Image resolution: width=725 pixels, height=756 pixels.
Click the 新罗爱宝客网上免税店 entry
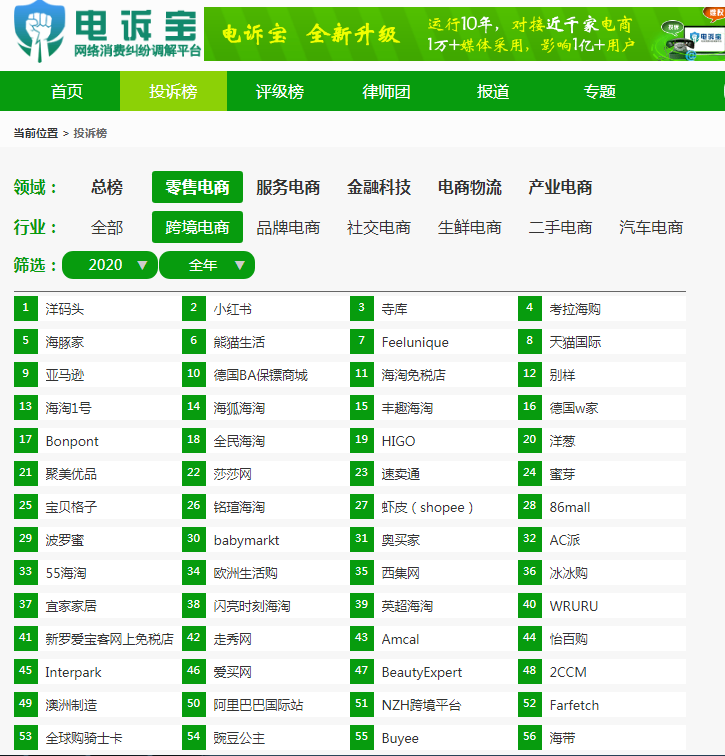tap(109, 639)
